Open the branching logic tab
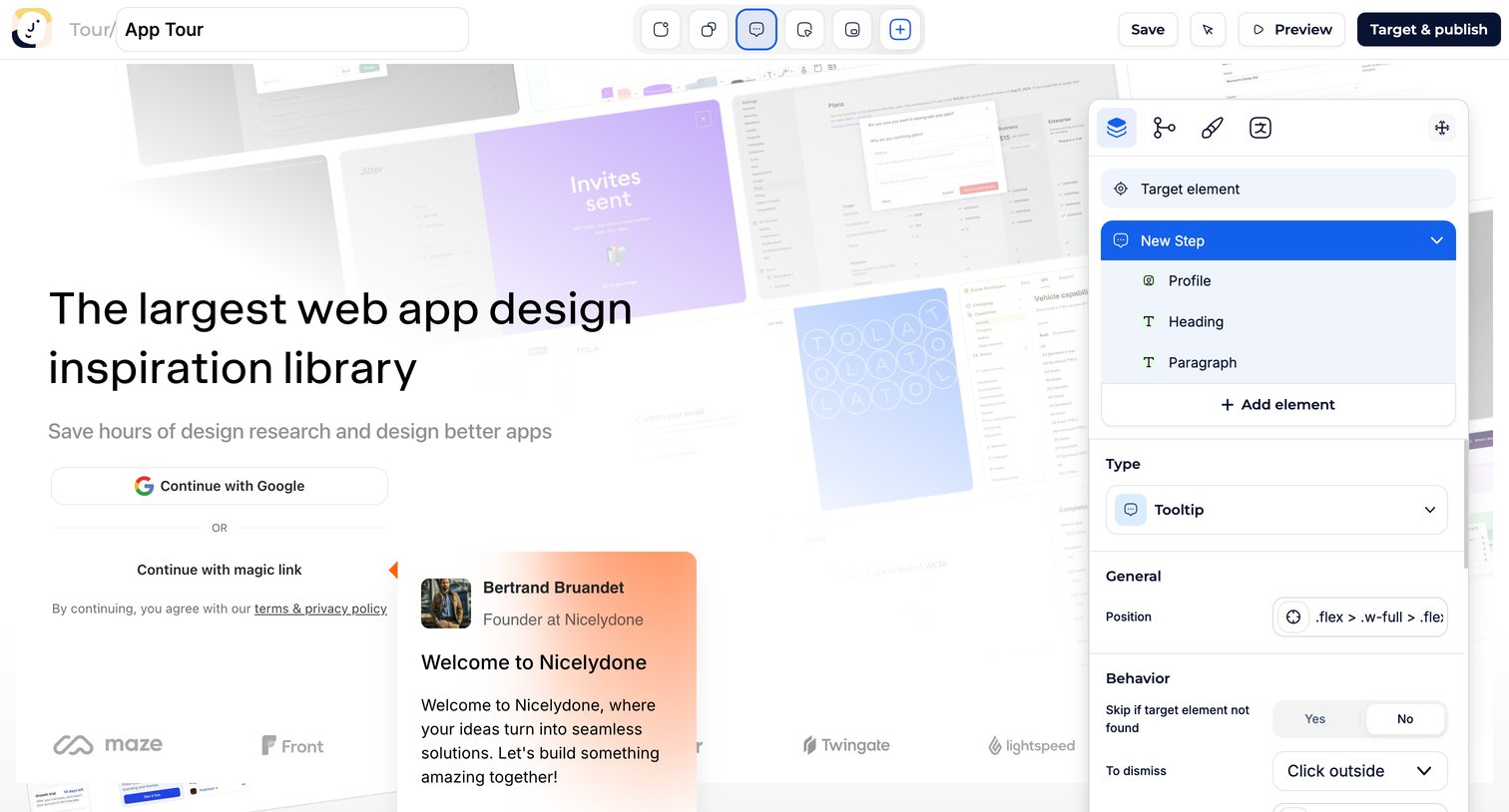This screenshot has width=1509, height=812. (x=1165, y=128)
